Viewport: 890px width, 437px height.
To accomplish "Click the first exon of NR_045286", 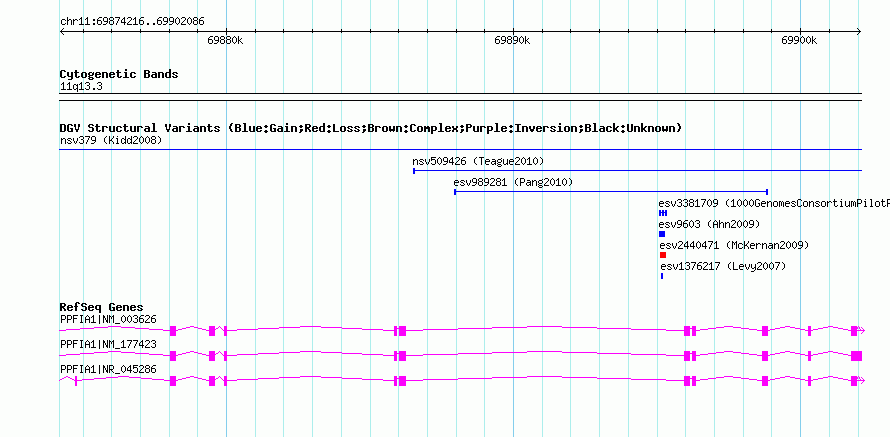I will (75, 381).
